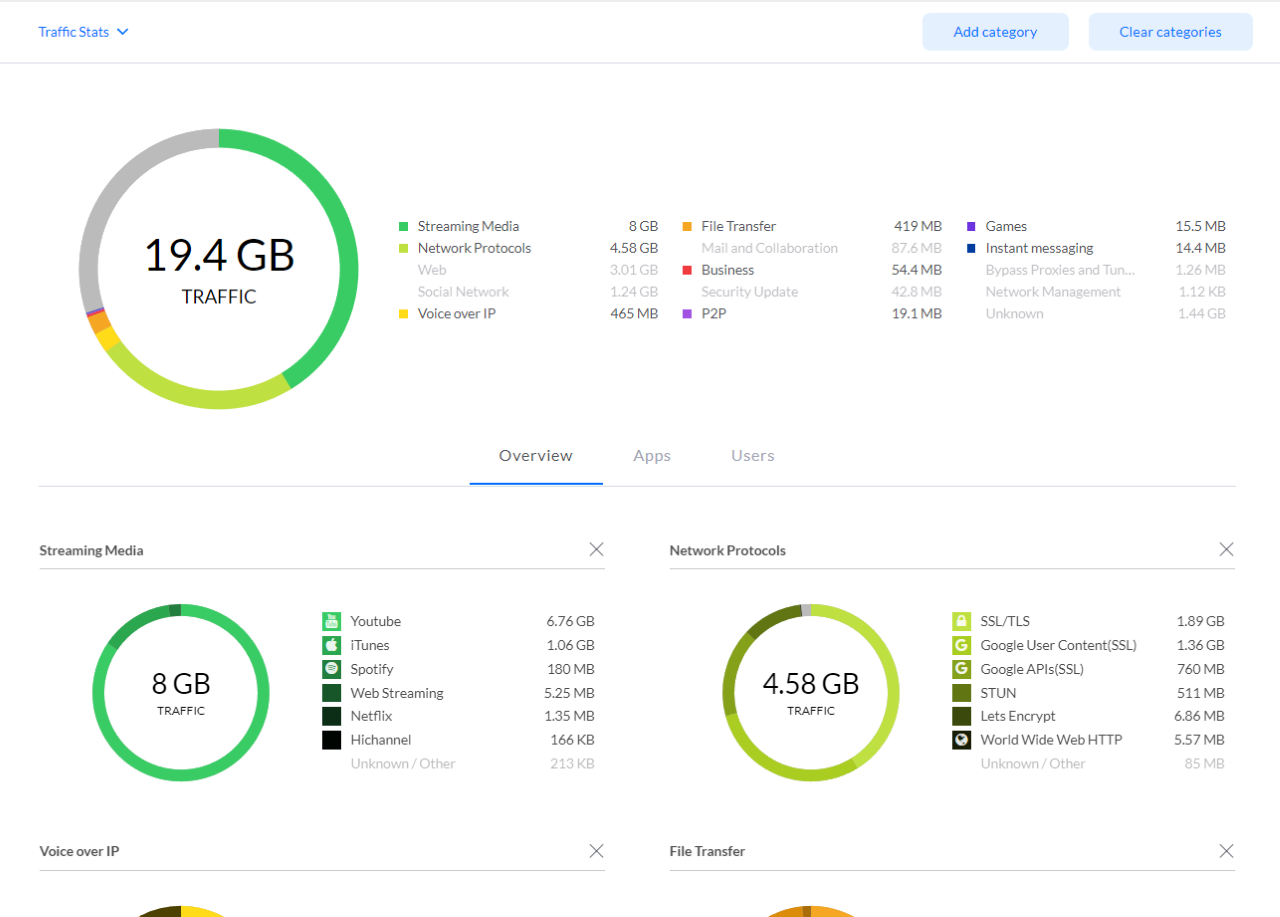
Task: Select the Overview tab
Action: click(536, 456)
